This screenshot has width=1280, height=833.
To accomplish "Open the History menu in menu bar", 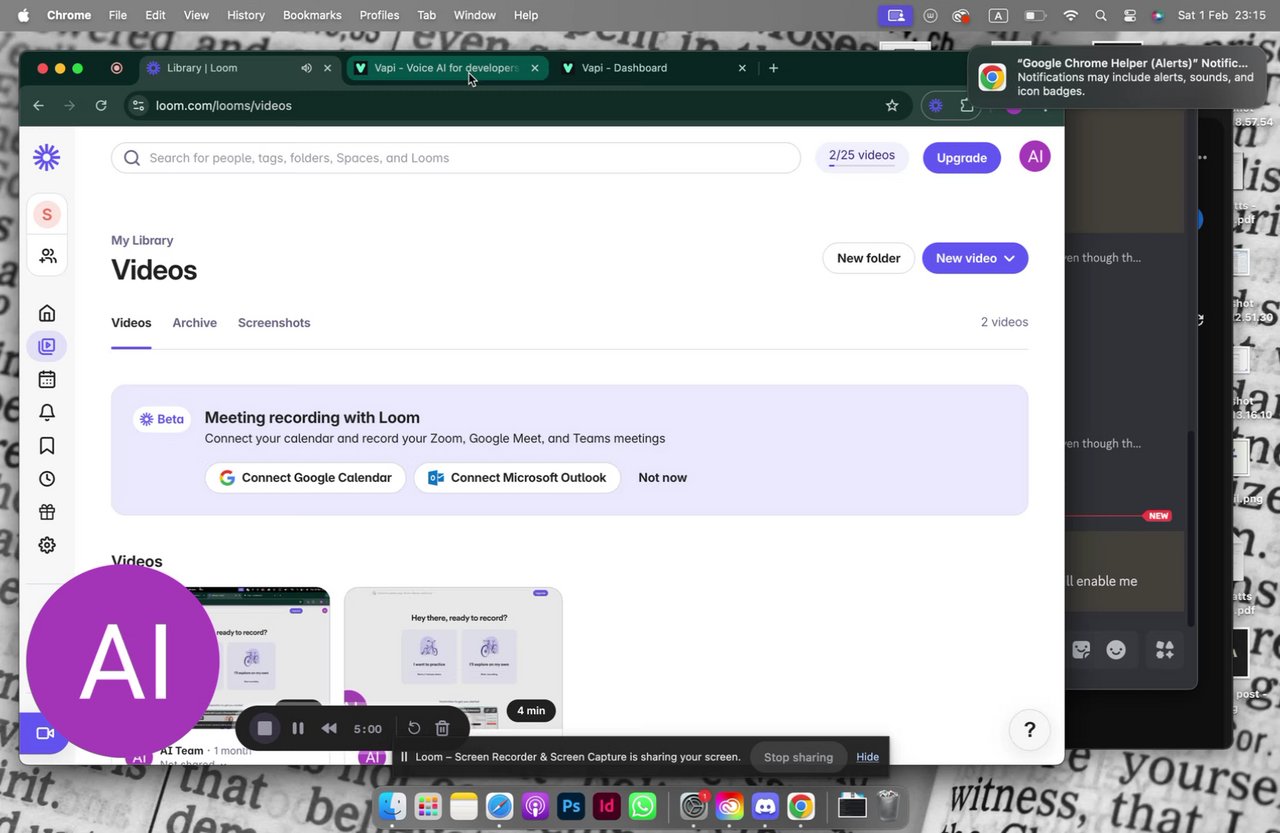I will tap(245, 15).
